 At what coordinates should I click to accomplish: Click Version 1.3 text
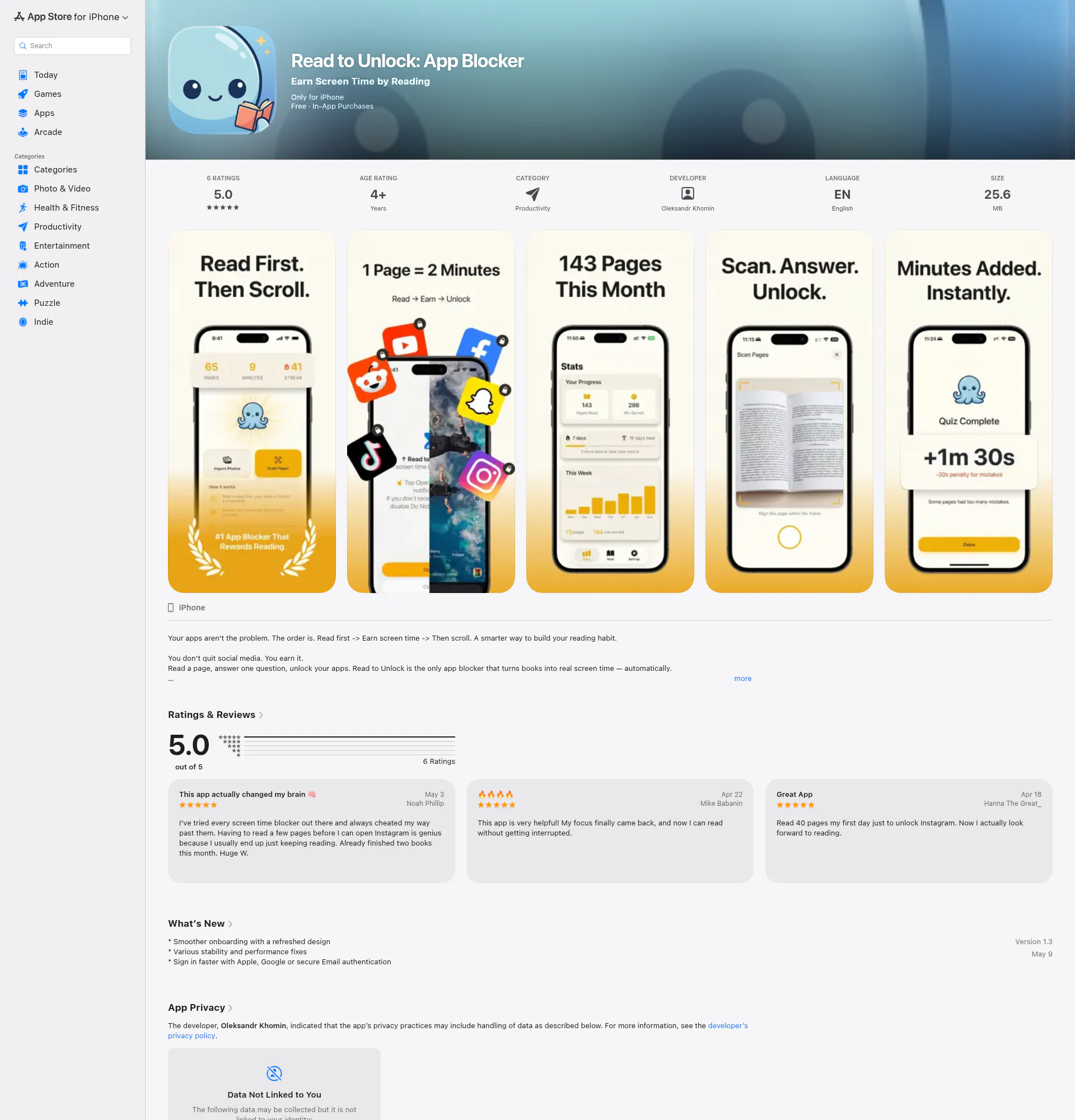pos(1034,942)
